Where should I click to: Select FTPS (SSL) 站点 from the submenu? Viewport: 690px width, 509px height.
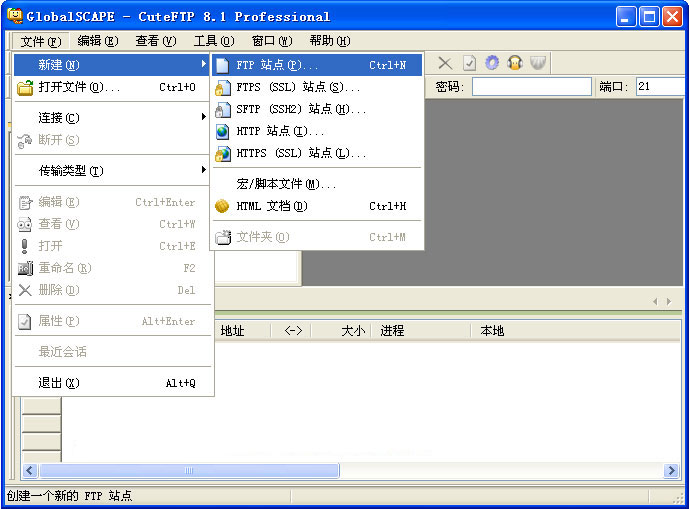tap(298, 87)
